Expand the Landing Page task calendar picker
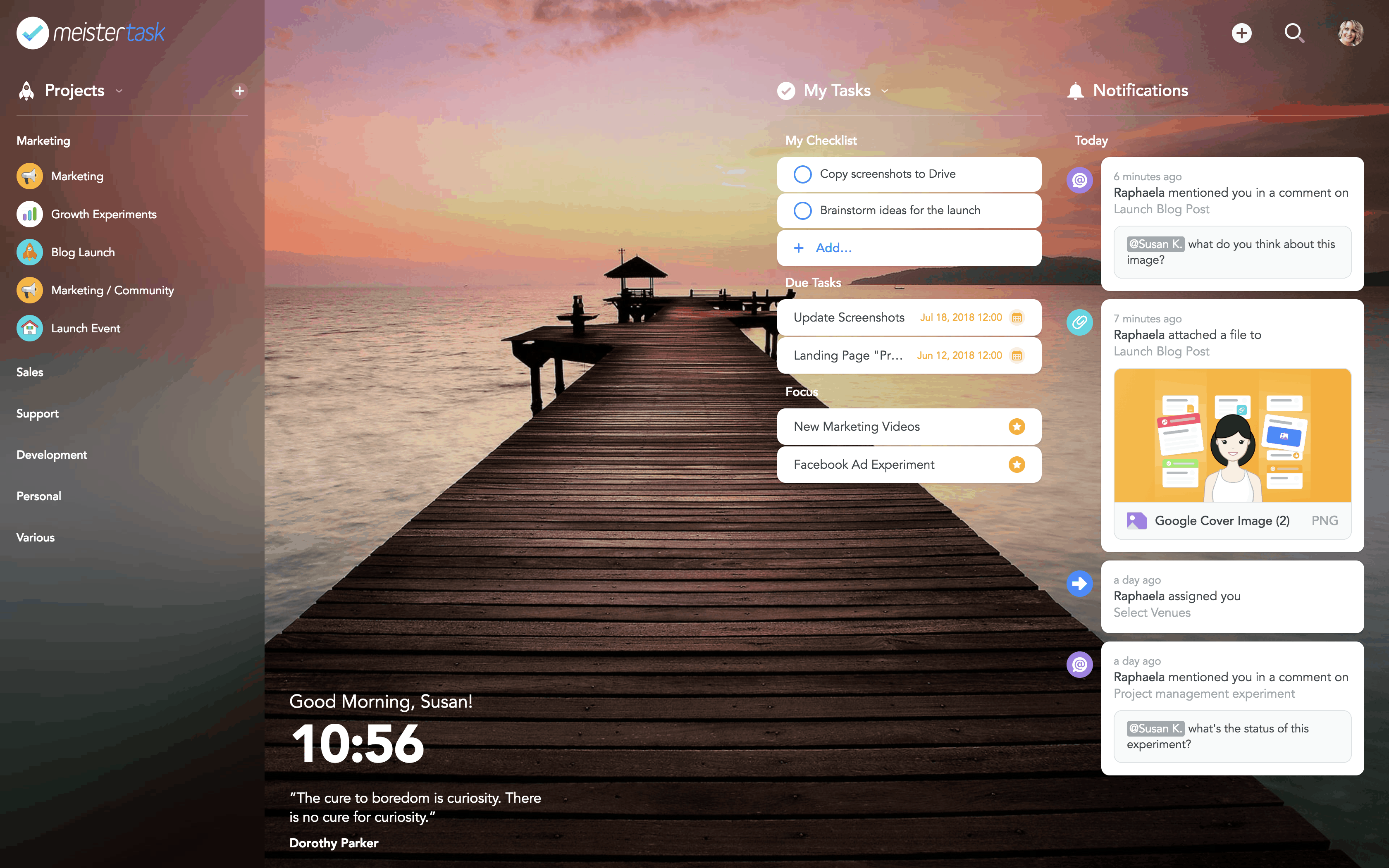The image size is (1389, 868). click(1018, 355)
